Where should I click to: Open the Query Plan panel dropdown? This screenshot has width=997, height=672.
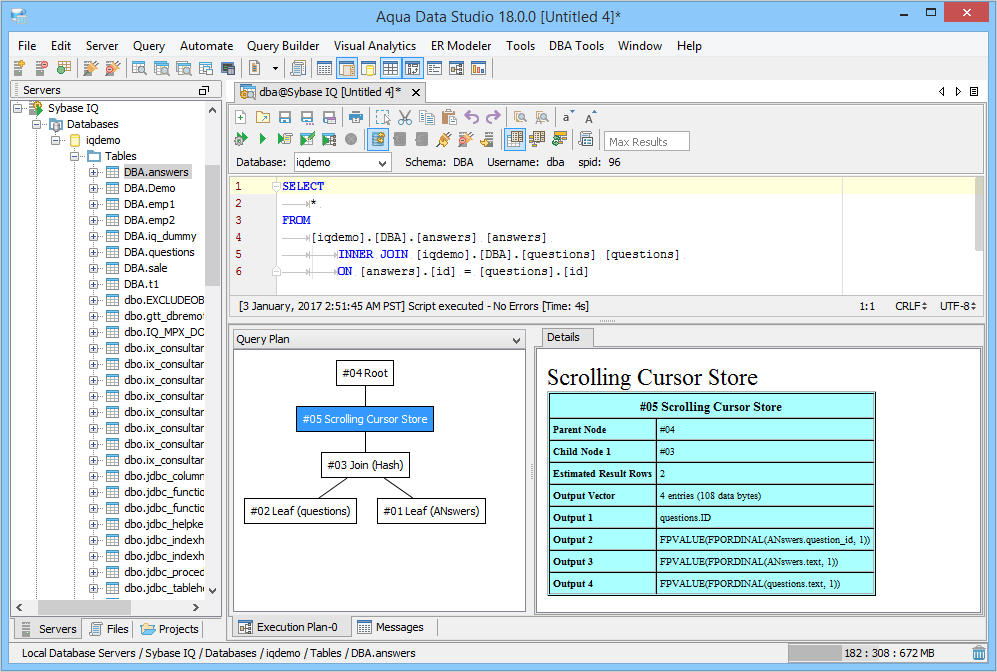(516, 340)
